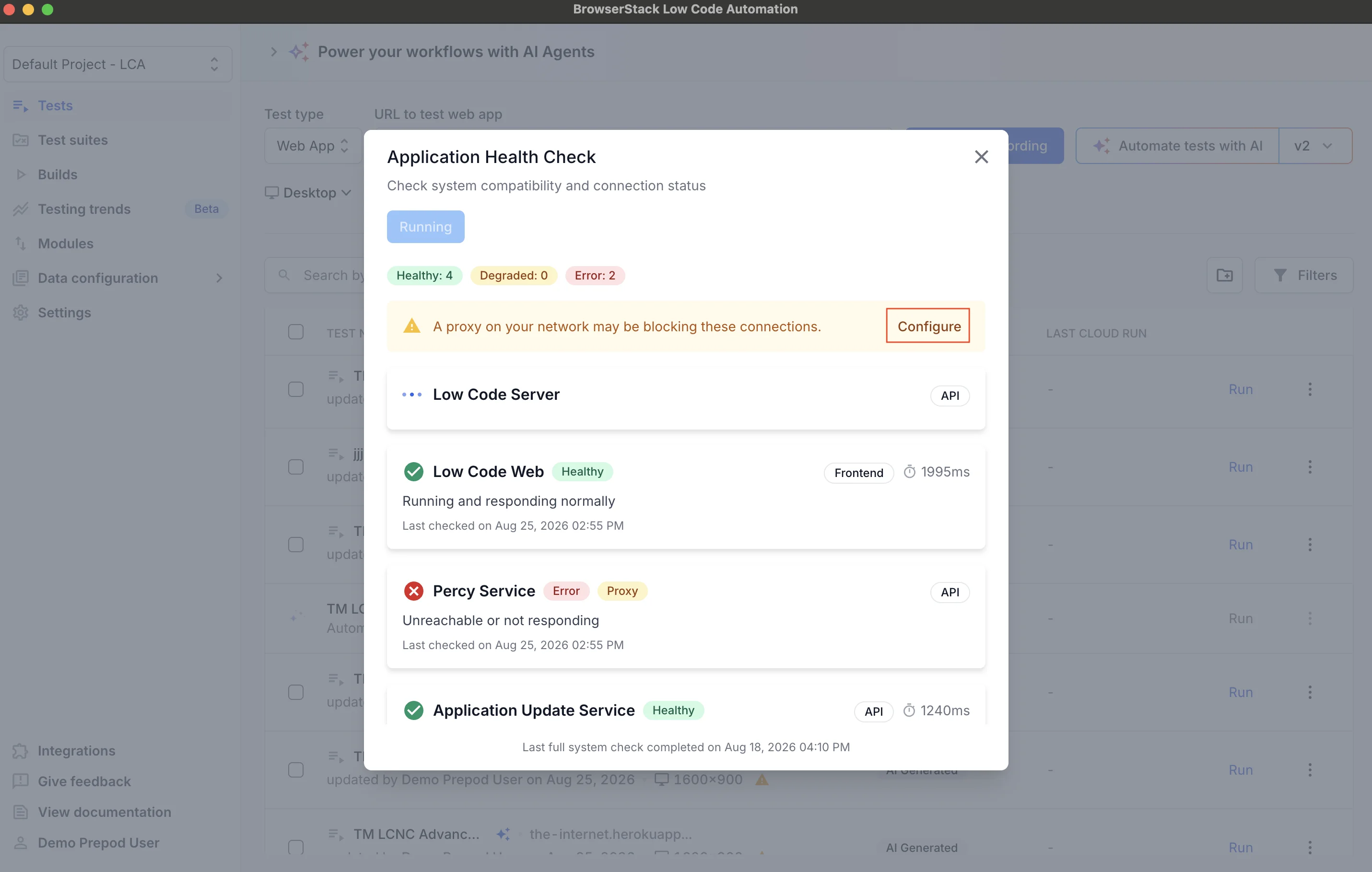Click the Configure proxy button
Image resolution: width=1372 pixels, height=872 pixels.
[928, 326]
